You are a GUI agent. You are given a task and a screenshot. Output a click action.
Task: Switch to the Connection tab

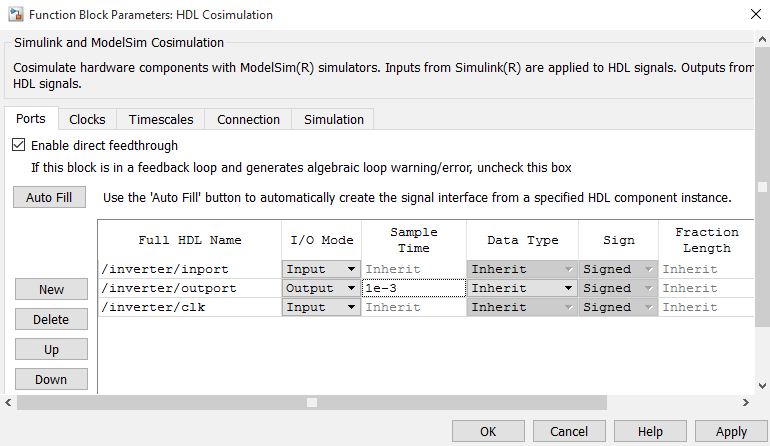tap(248, 119)
